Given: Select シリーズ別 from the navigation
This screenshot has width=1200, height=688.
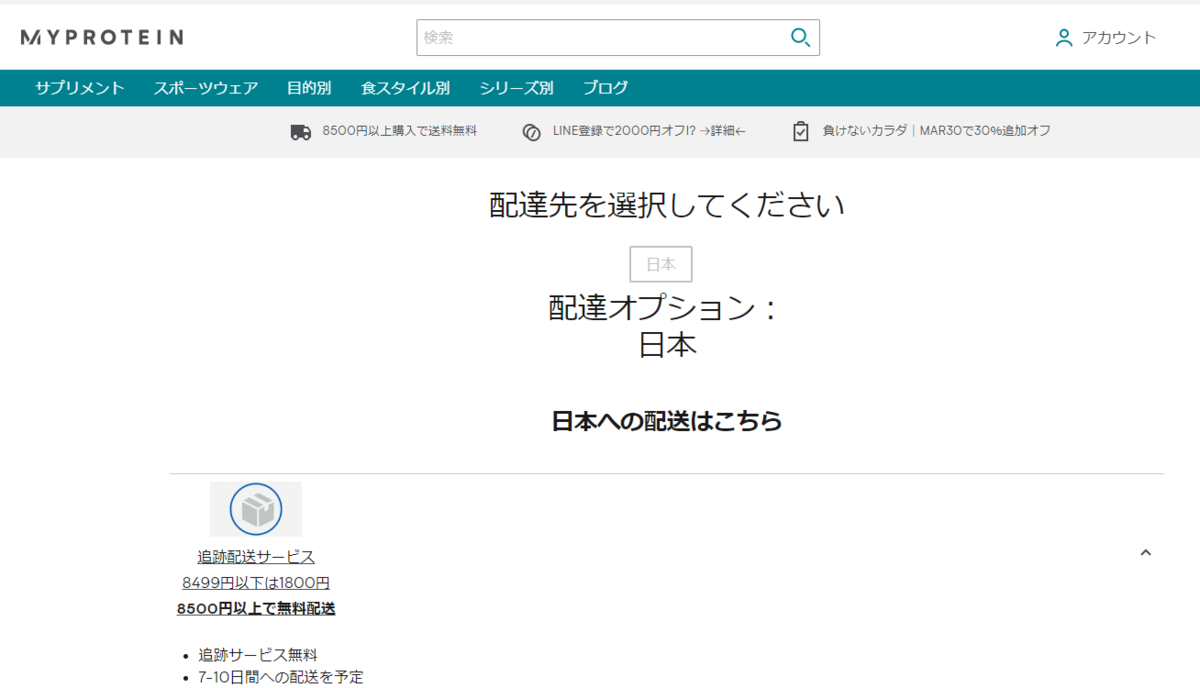Looking at the screenshot, I should click(515, 88).
